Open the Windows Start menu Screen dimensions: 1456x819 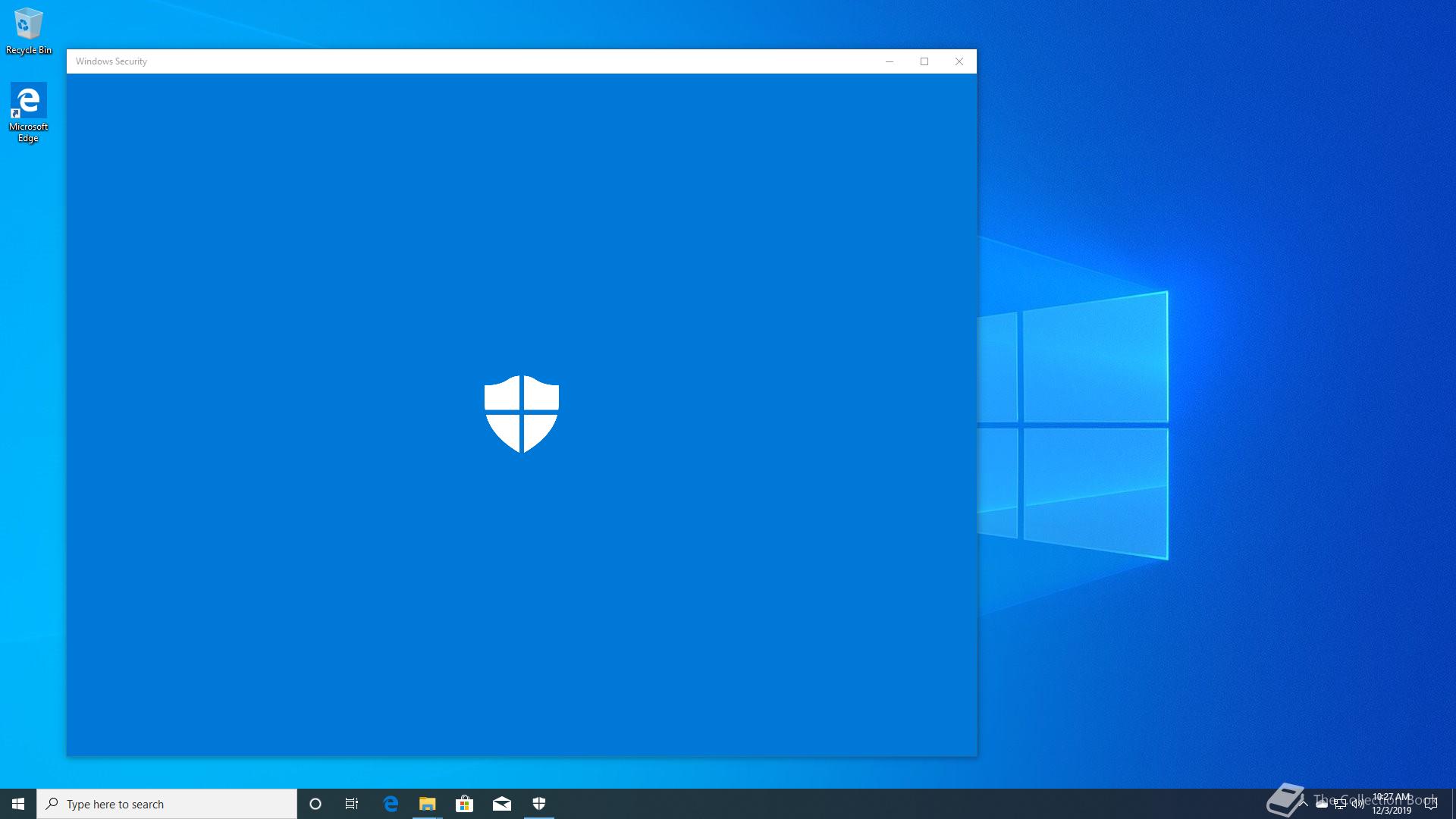(x=18, y=804)
